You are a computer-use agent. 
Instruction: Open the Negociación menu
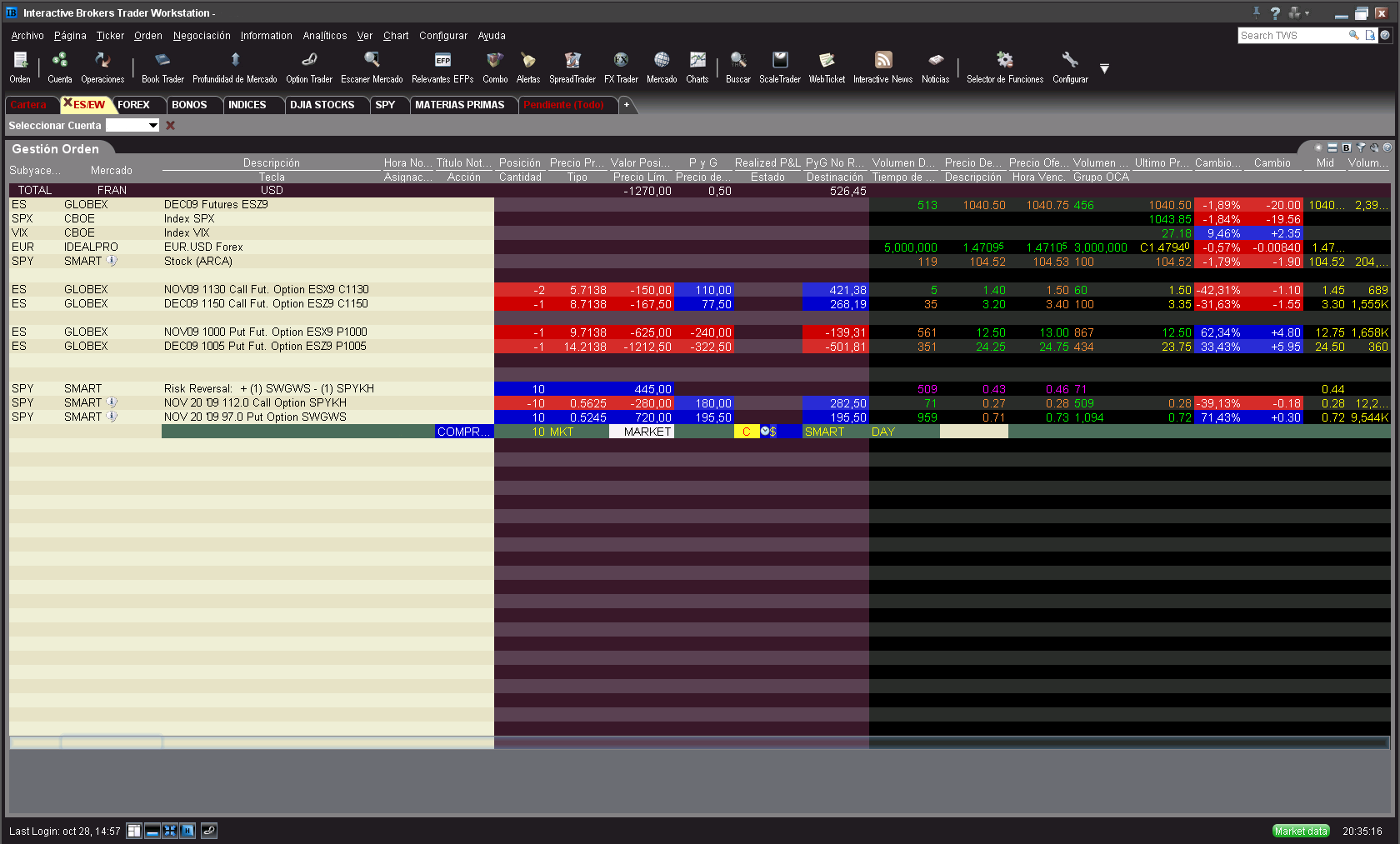pyautogui.click(x=202, y=36)
